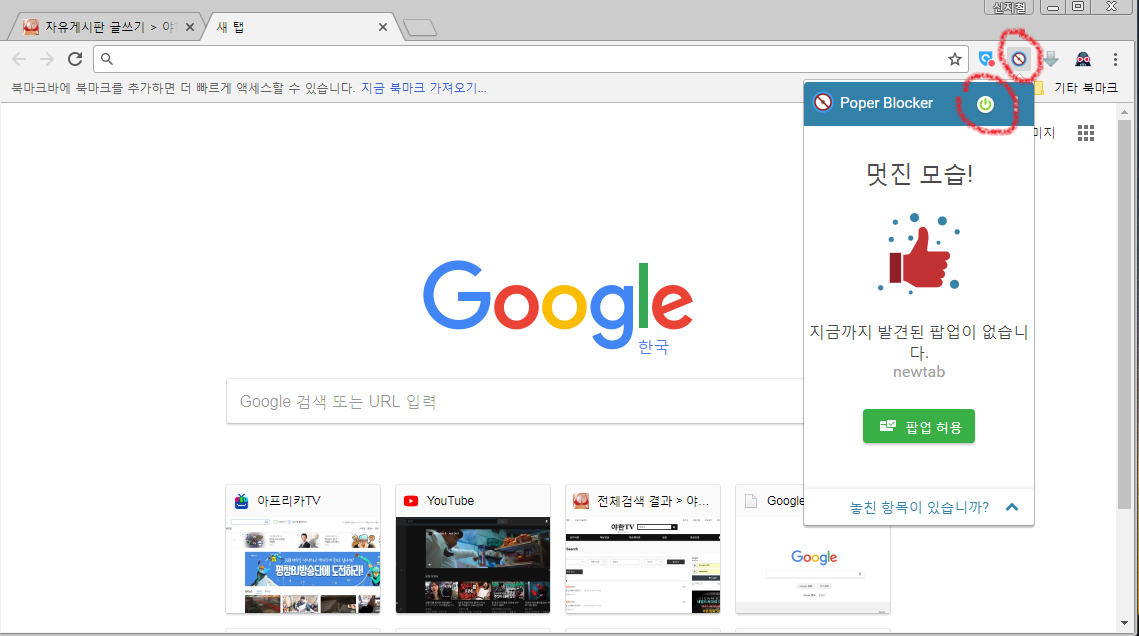
Task: Expand the '놓친 항목이 있습니까?' chevron
Action: pos(1012,507)
